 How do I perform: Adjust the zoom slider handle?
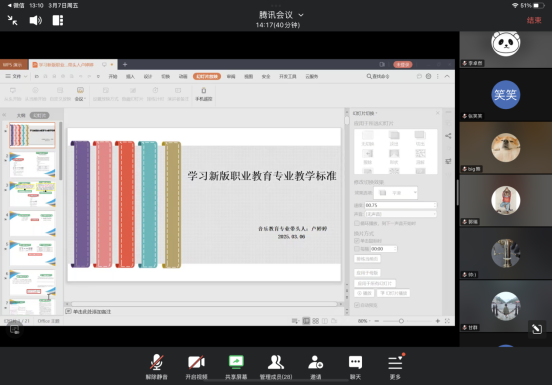click(x=401, y=321)
